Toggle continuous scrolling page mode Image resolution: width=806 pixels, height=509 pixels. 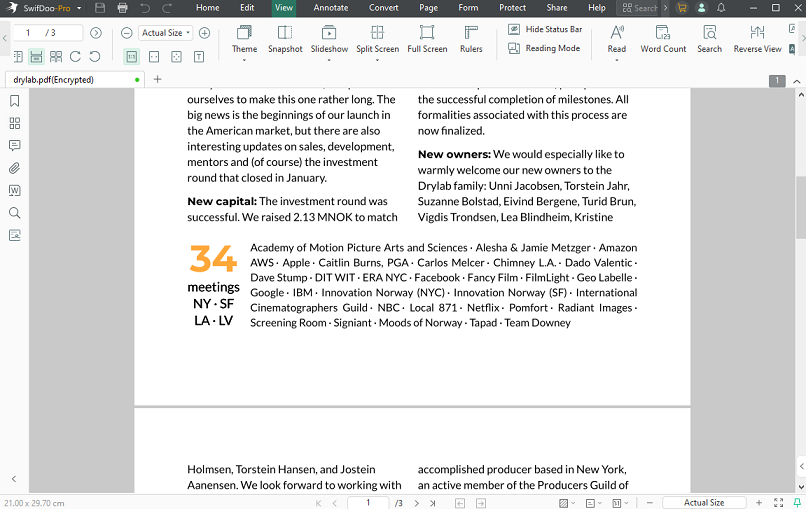(36, 57)
